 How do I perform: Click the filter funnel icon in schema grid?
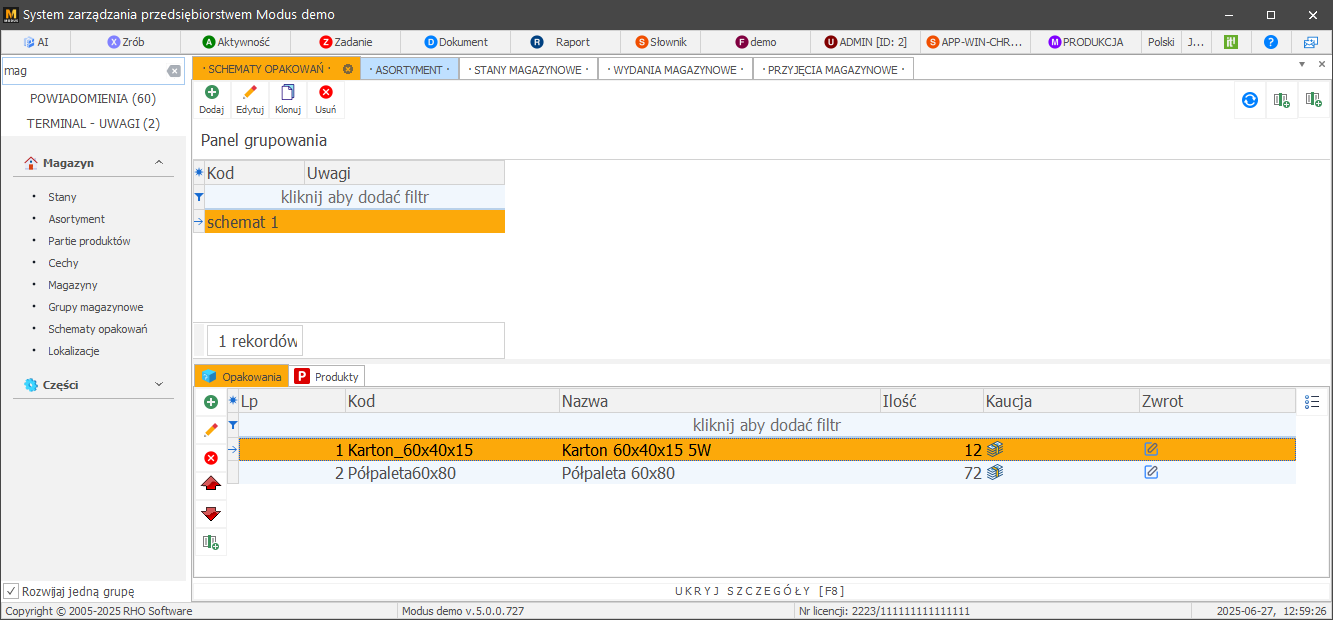coord(198,197)
